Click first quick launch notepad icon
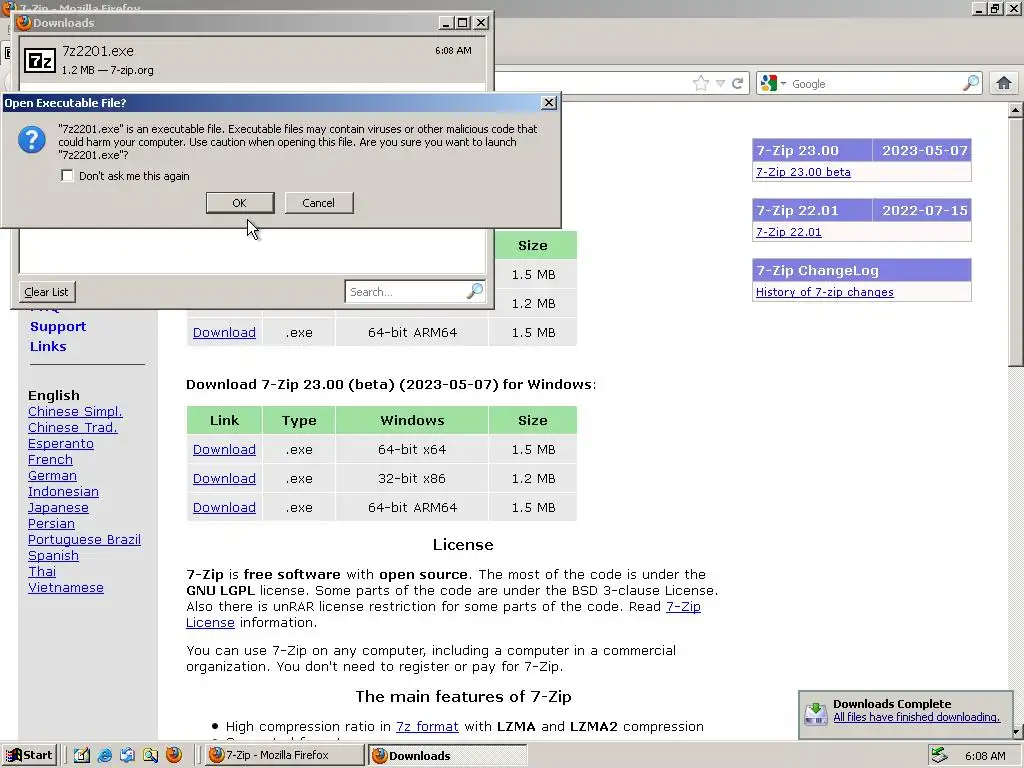This screenshot has width=1024, height=768. (82, 755)
